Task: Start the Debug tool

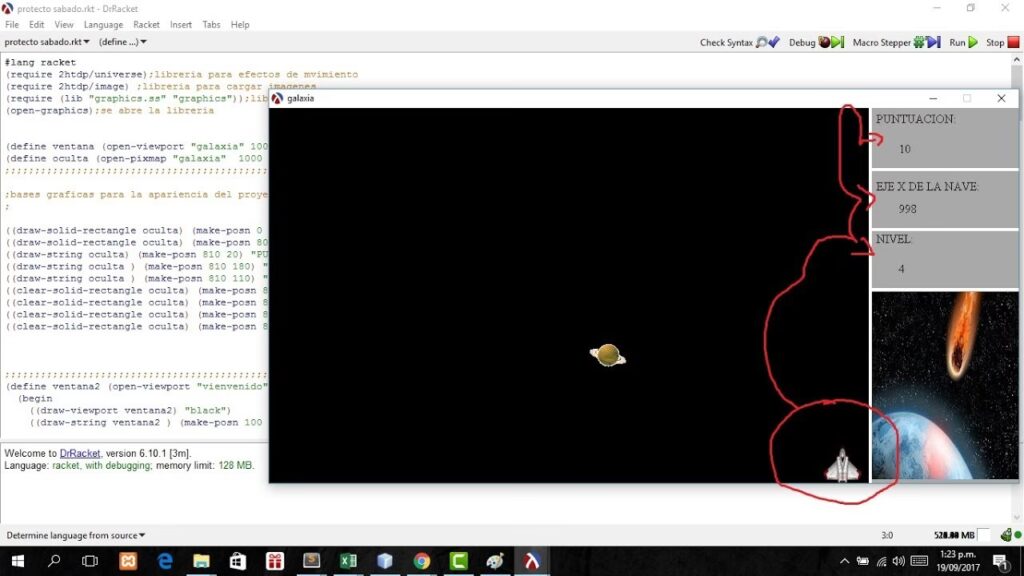Action: (x=816, y=42)
